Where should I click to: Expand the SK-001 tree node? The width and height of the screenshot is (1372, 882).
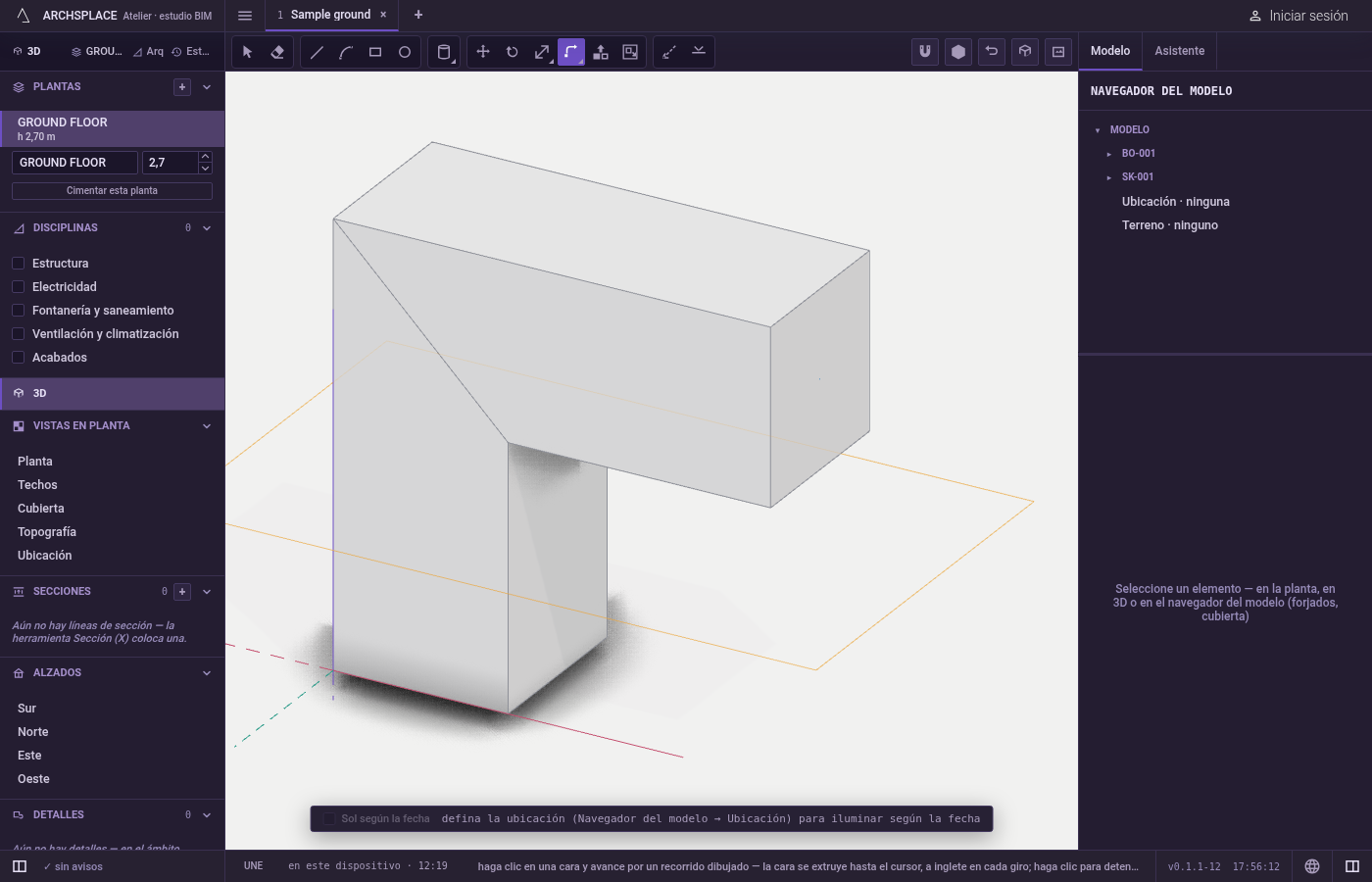point(1109,177)
